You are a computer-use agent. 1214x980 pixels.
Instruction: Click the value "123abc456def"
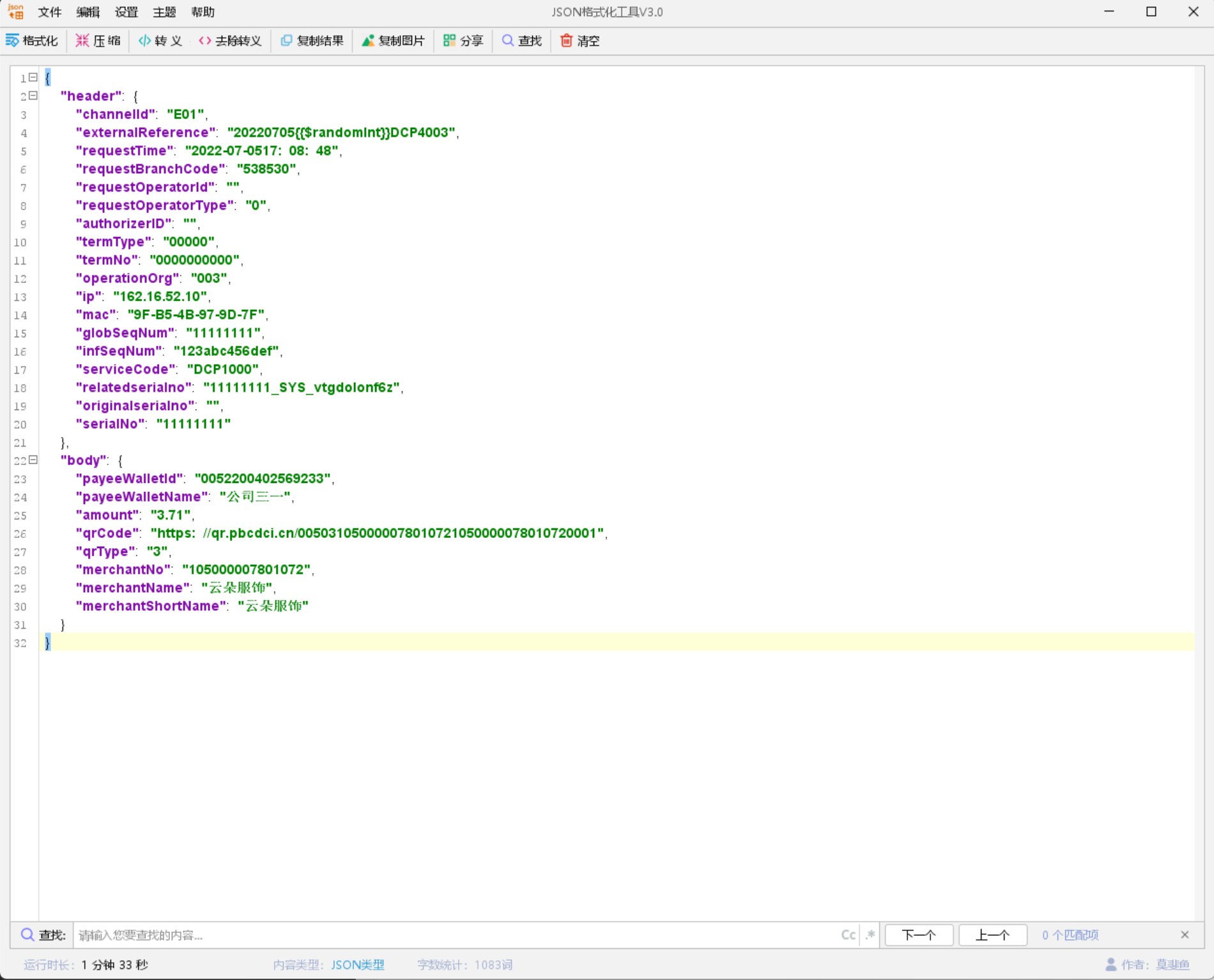(x=227, y=351)
